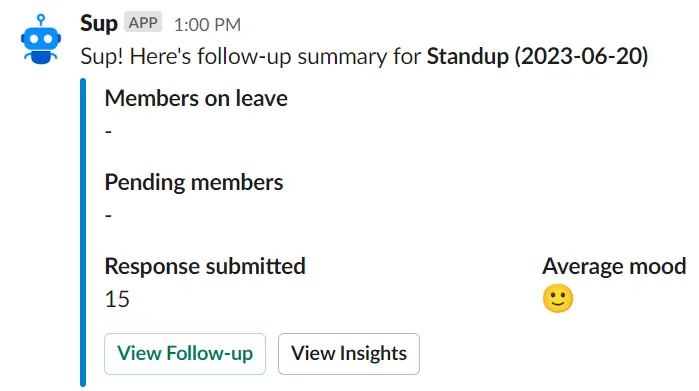Open the View Follow-up button
The image size is (699, 391).
185,354
